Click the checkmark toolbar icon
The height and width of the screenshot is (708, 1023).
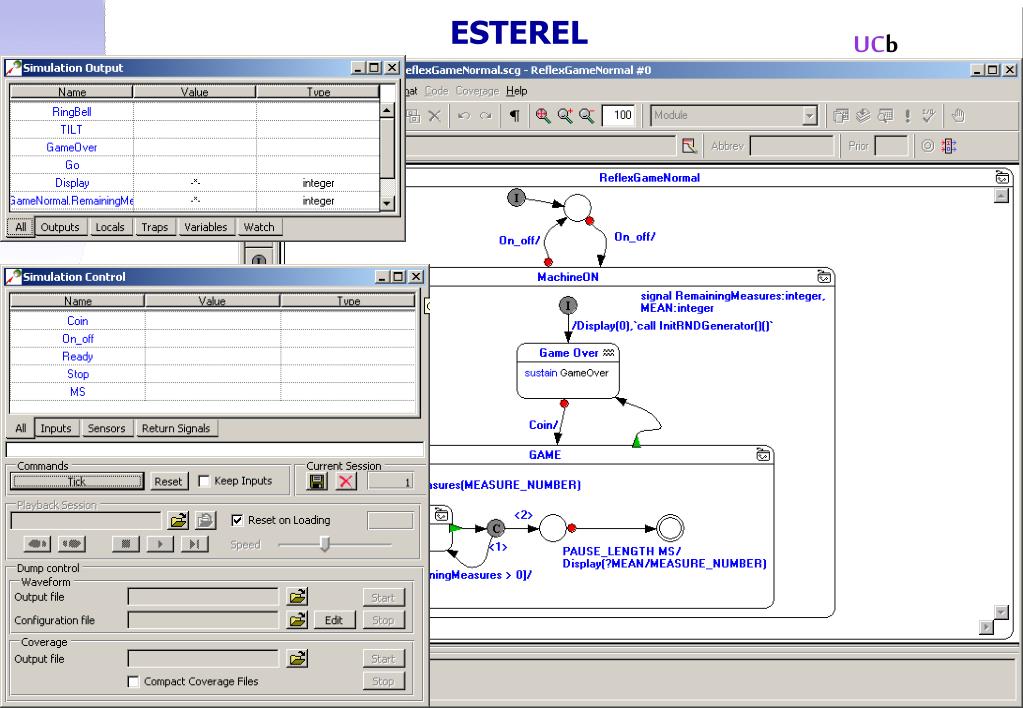point(929,115)
